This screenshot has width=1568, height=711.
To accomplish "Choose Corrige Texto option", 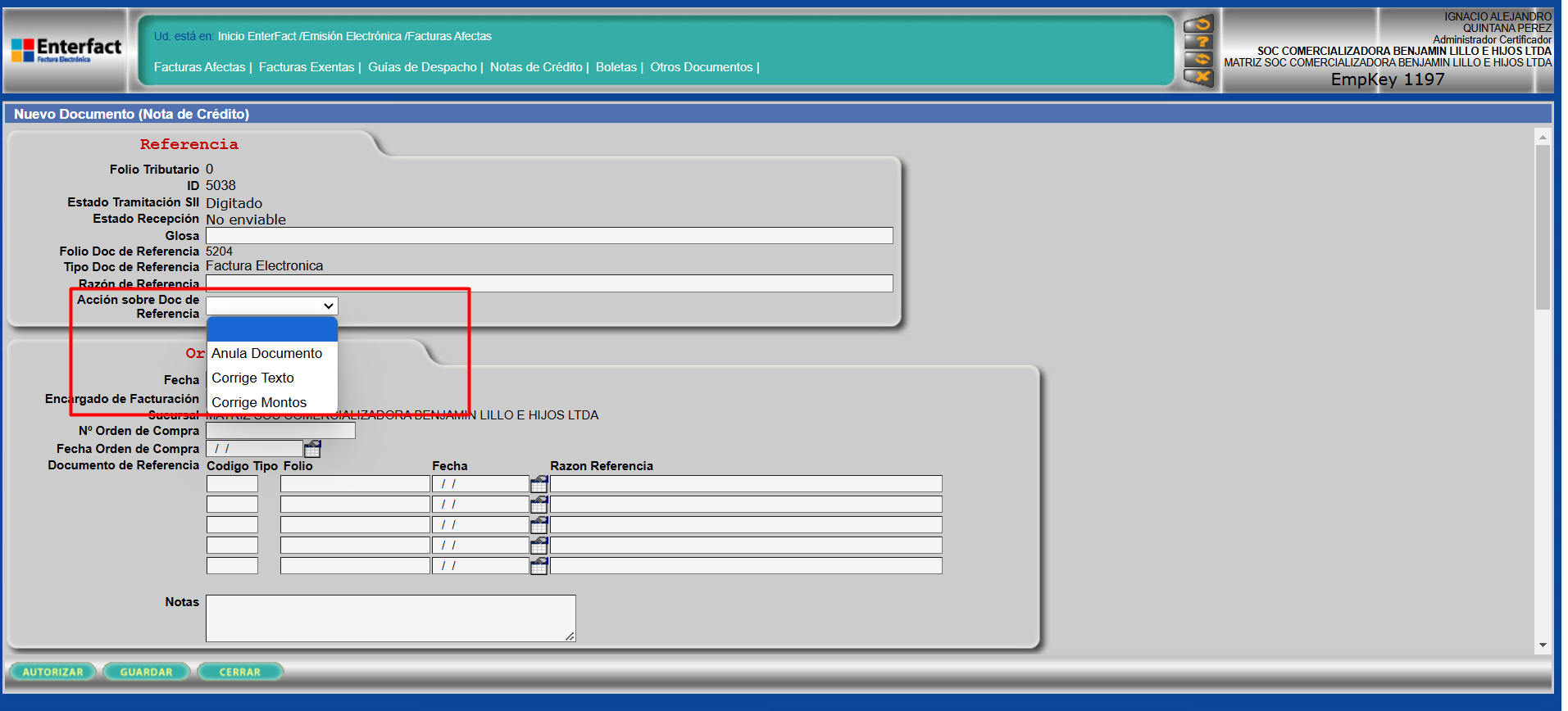I will [x=253, y=378].
